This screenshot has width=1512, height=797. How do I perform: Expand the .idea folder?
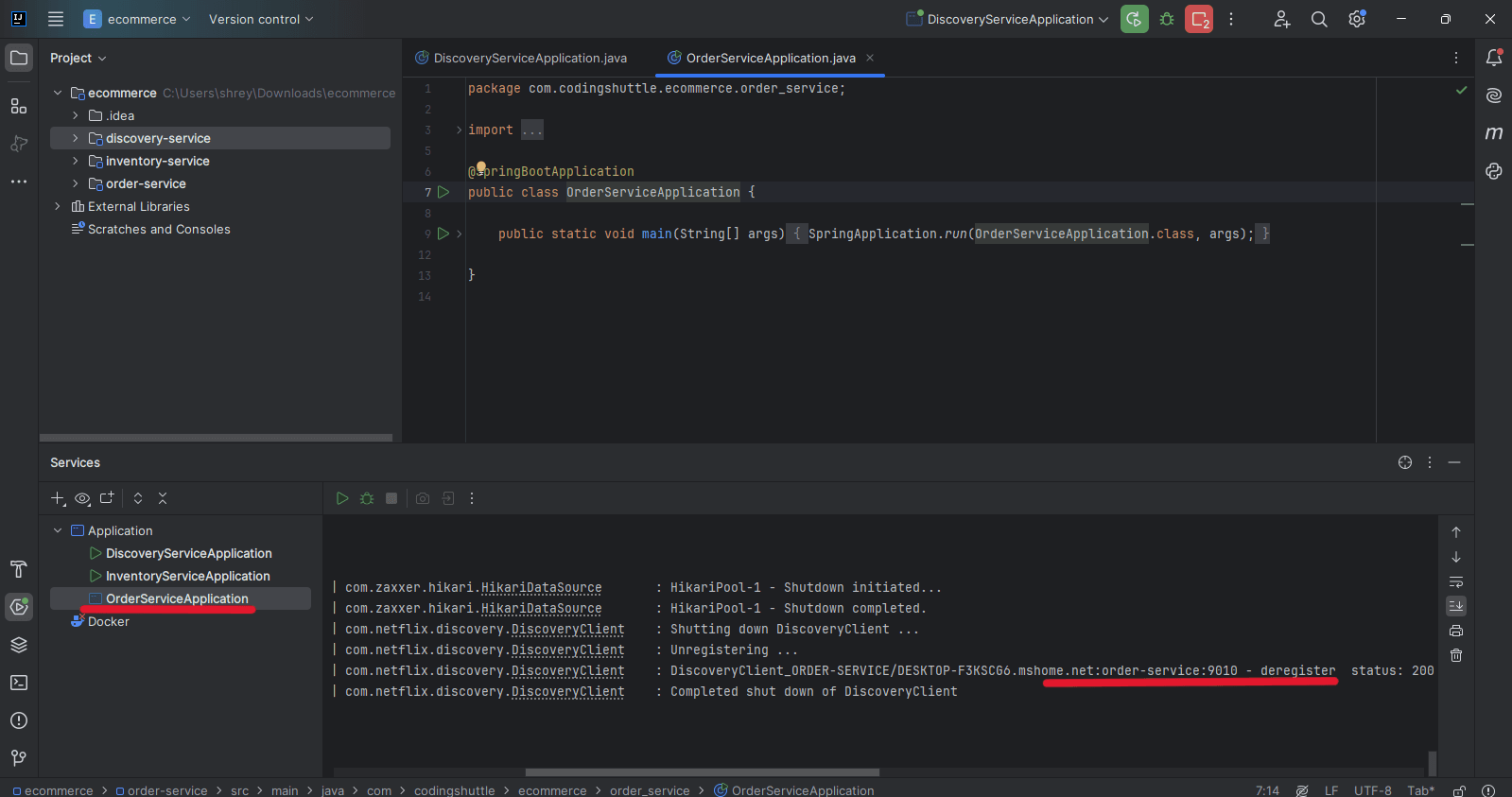(76, 115)
